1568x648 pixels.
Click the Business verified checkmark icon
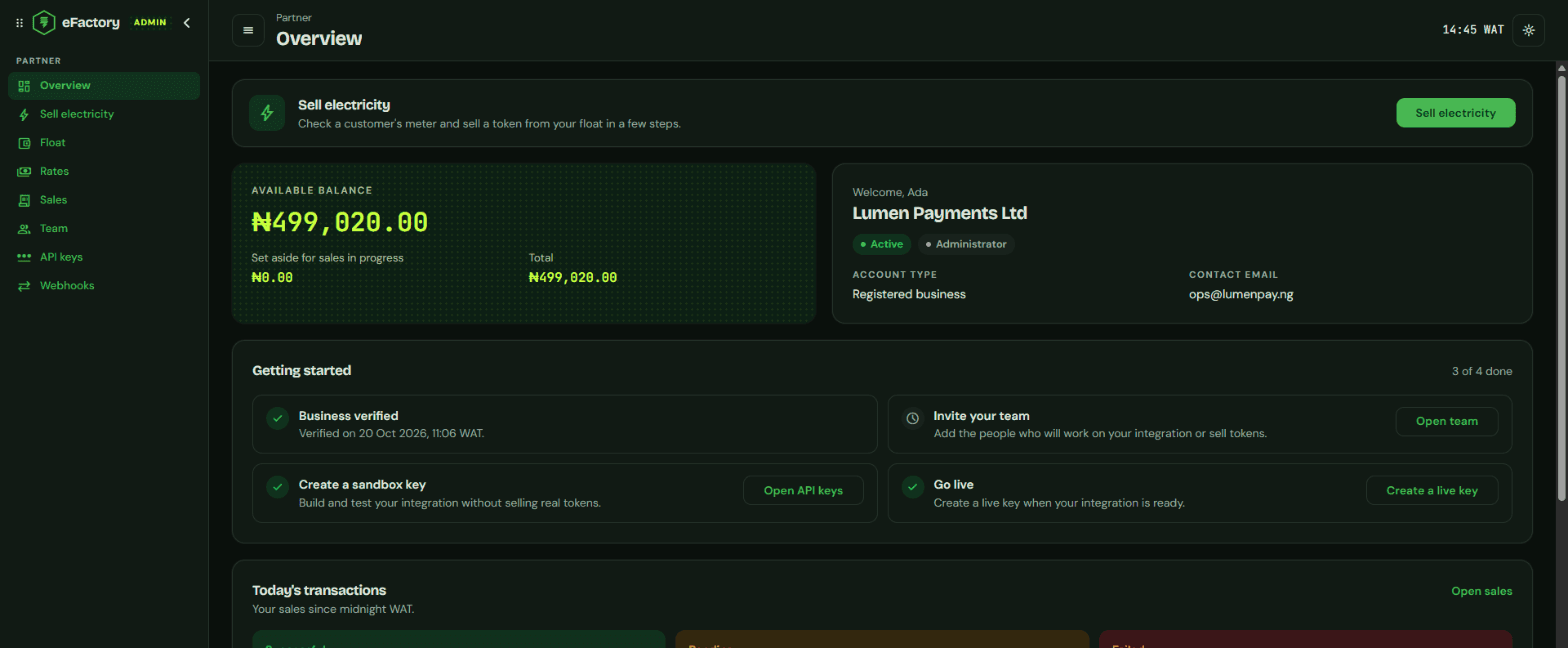[x=278, y=418]
